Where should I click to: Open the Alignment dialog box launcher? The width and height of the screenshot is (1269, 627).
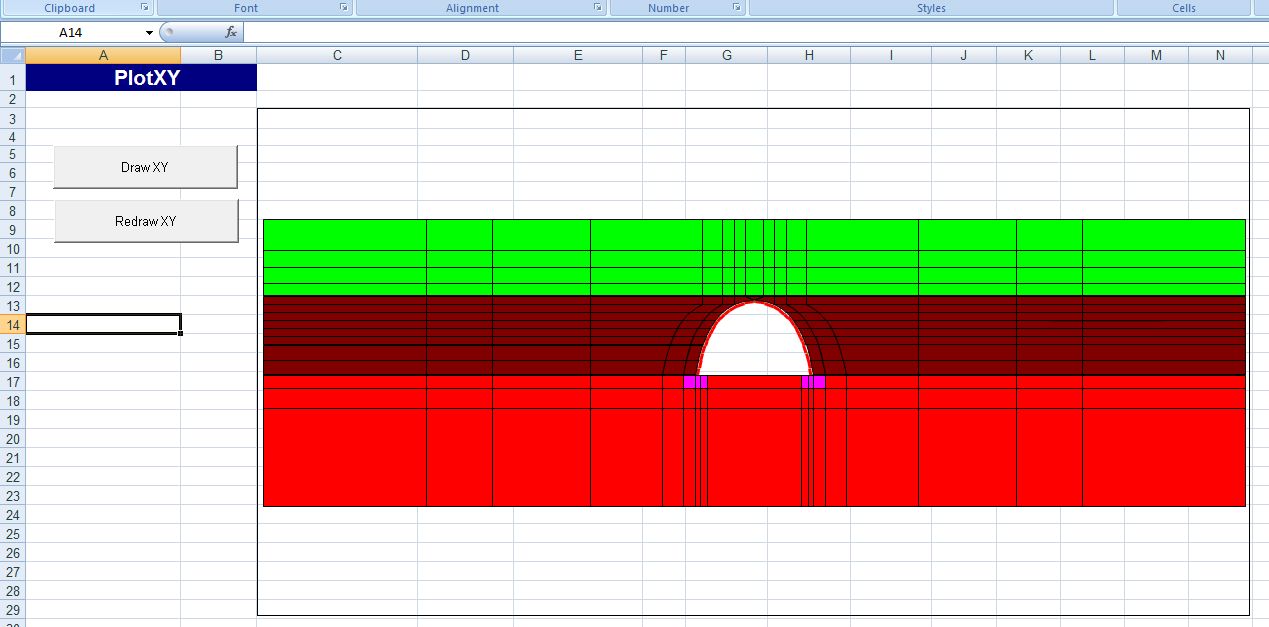[596, 8]
